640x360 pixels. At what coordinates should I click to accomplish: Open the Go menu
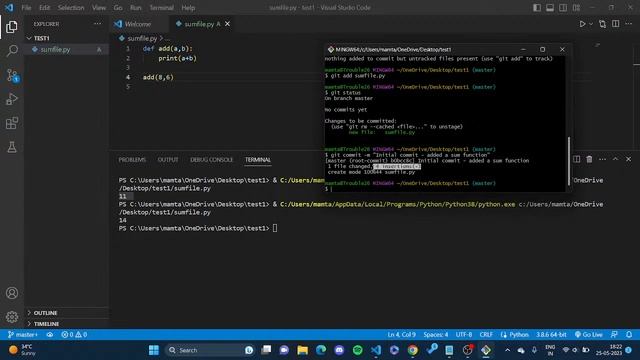[x=118, y=8]
